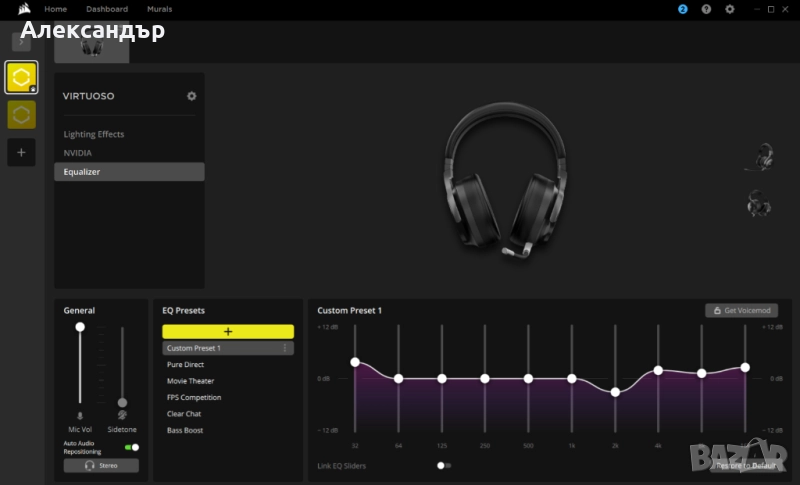This screenshot has height=485, width=800.
Task: Add new EQ preset with yellow plus button
Action: tap(228, 331)
